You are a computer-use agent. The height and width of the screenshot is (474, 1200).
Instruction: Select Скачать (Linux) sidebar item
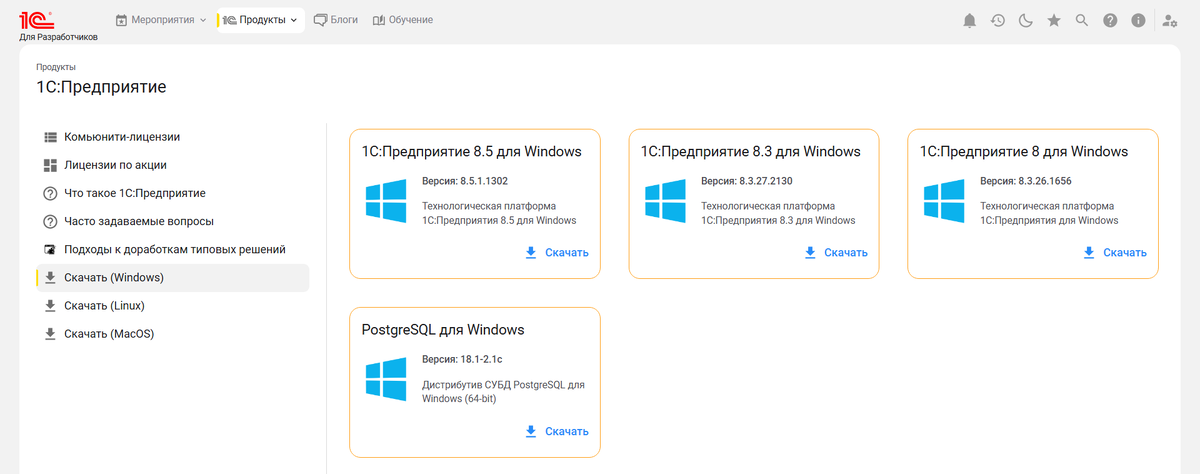click(x=172, y=306)
